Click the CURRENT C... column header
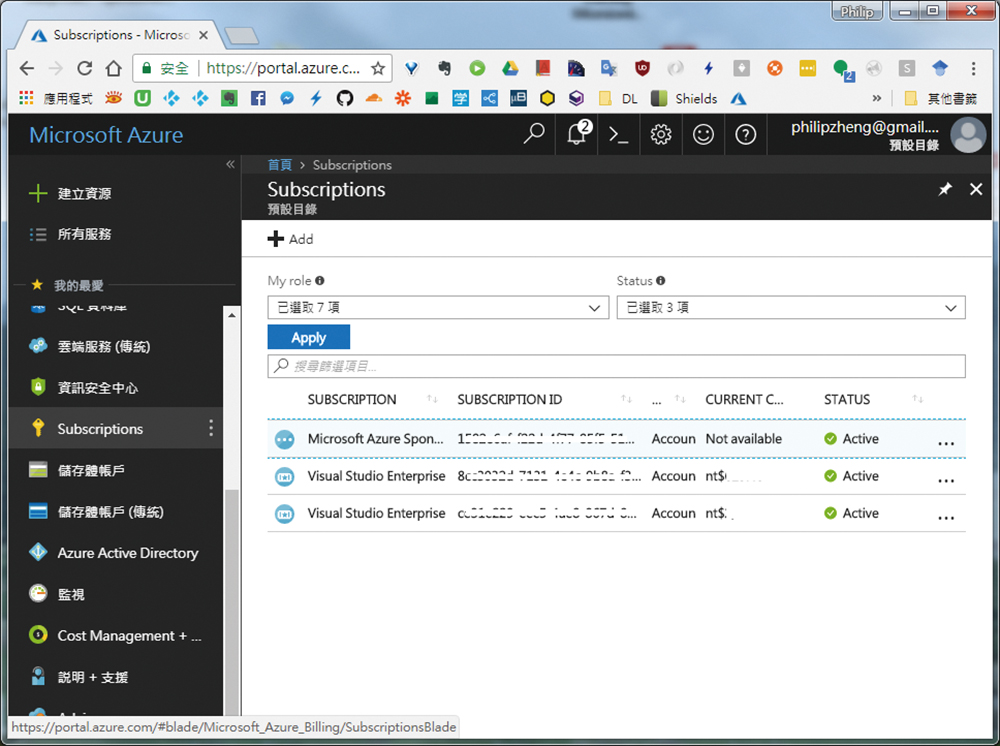 click(744, 400)
